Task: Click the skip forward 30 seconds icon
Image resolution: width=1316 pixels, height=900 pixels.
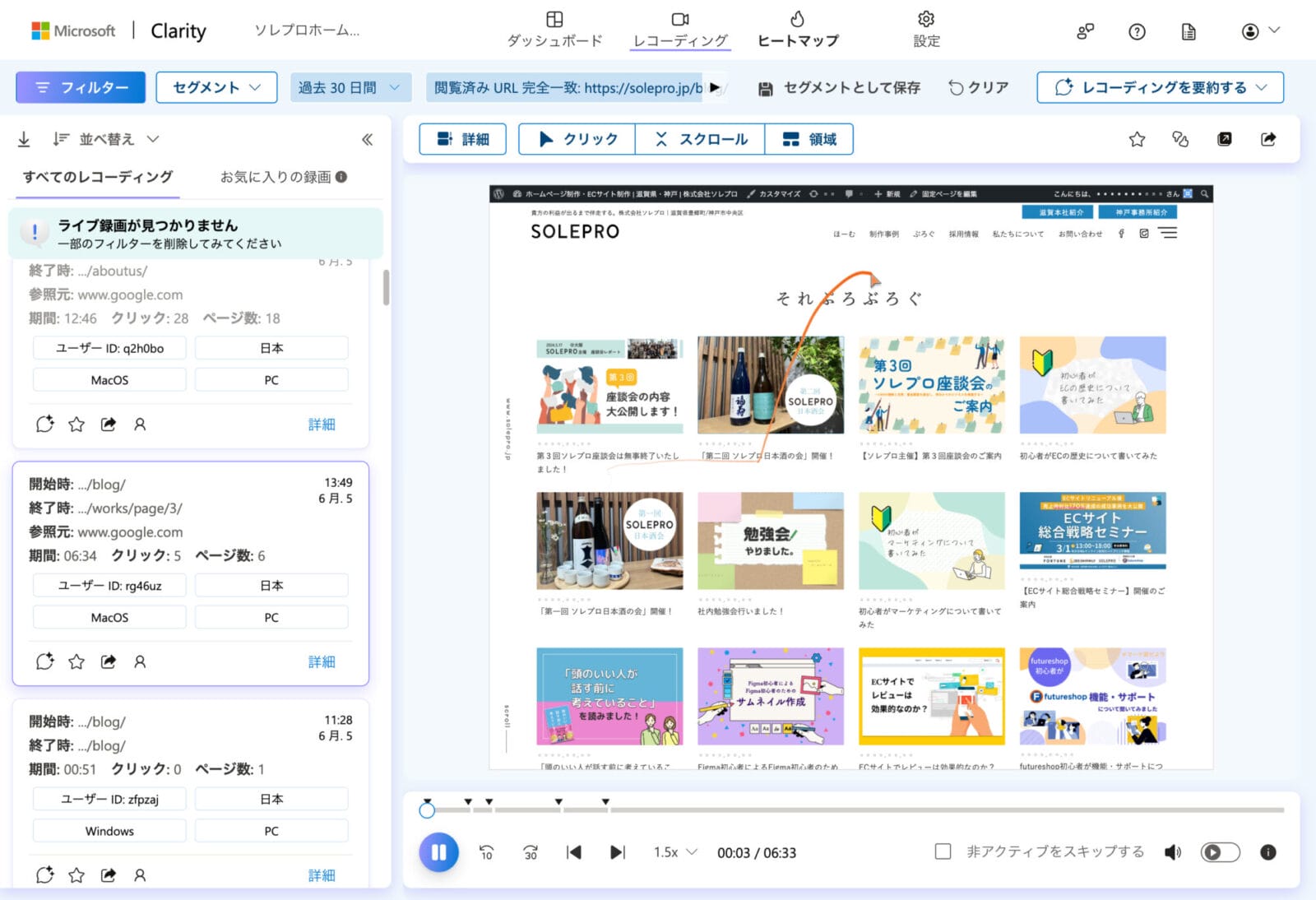Action: point(531,852)
